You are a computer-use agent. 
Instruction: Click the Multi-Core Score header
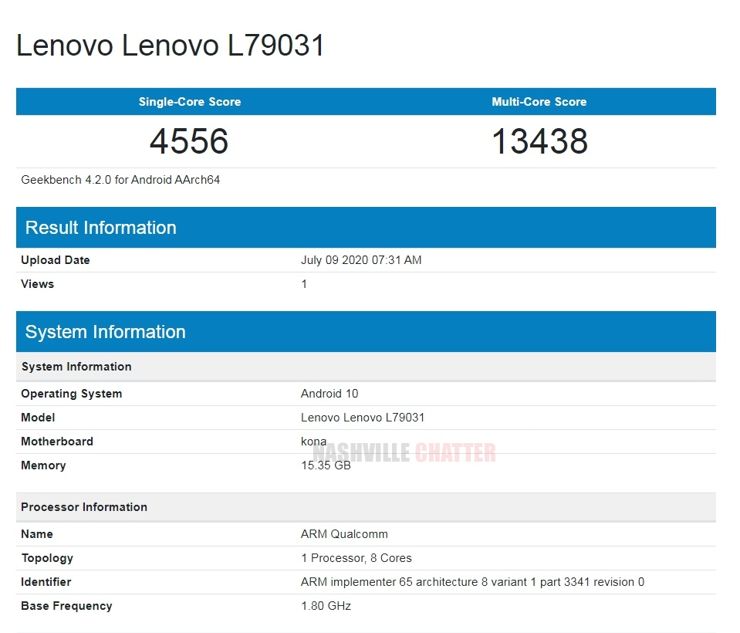pyautogui.click(x=539, y=102)
